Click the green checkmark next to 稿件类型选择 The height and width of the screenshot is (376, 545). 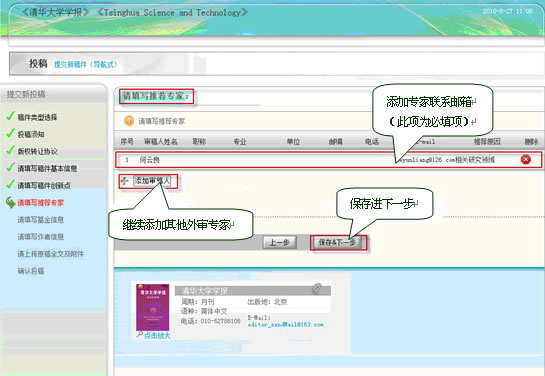pos(10,116)
